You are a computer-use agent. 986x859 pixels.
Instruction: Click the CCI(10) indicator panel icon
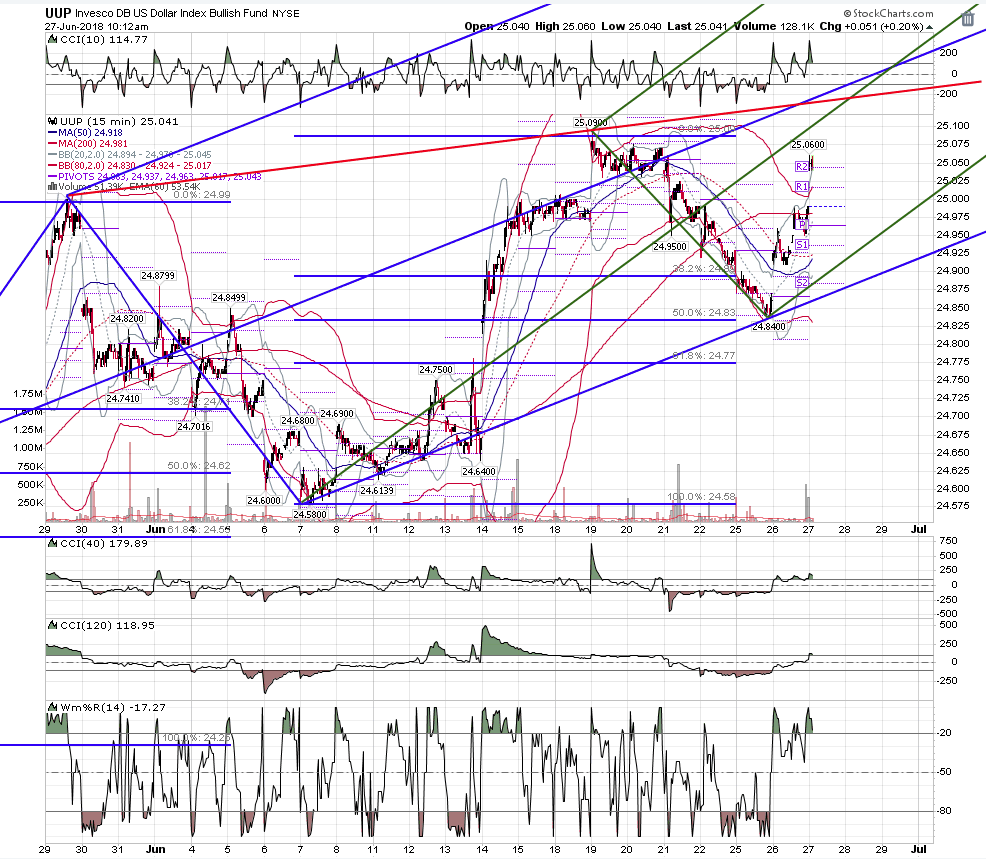[x=53, y=40]
